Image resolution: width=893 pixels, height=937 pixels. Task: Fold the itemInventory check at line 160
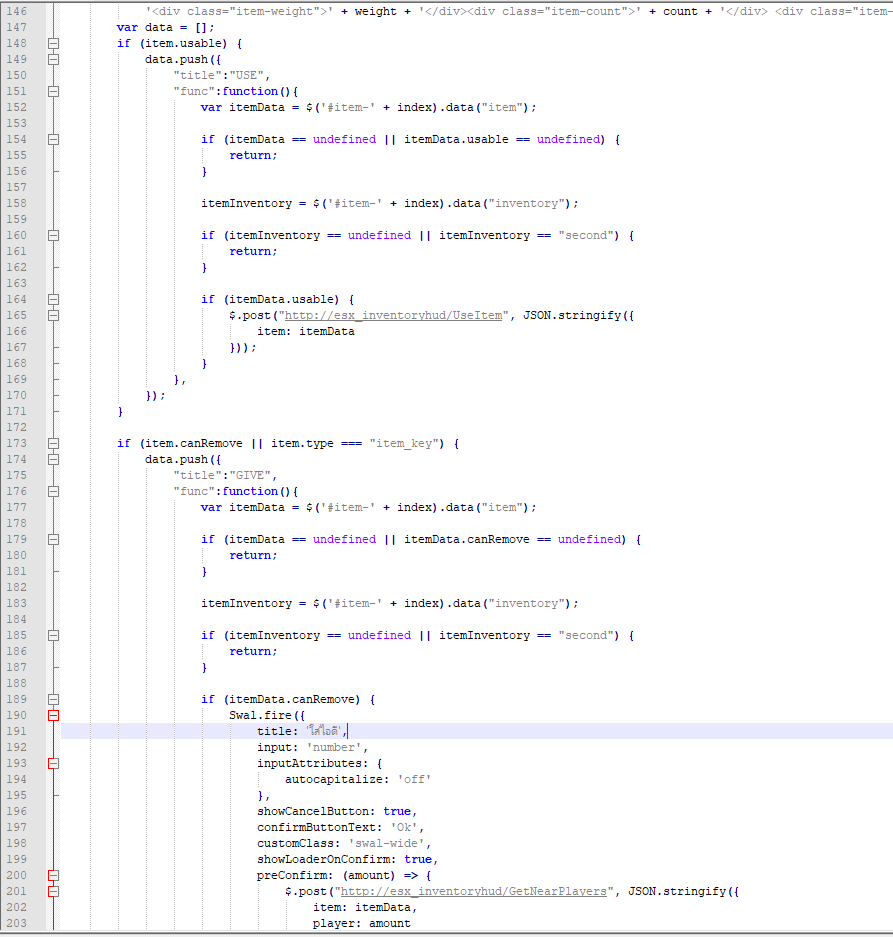tap(53, 235)
